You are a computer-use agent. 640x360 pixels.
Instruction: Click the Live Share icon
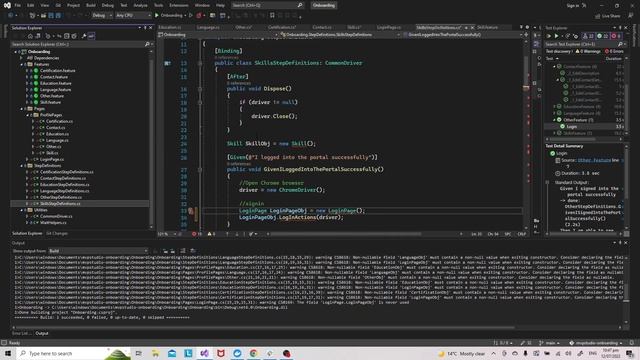coord(598,16)
